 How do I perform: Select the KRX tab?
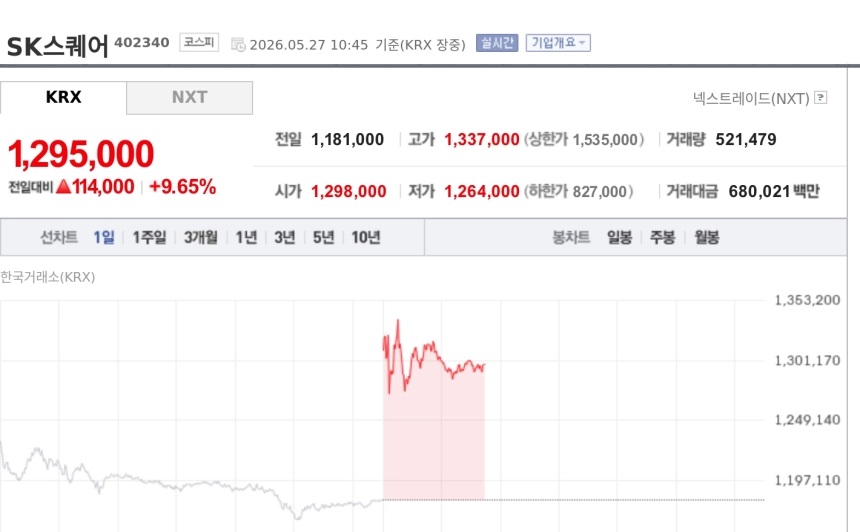tap(64, 98)
